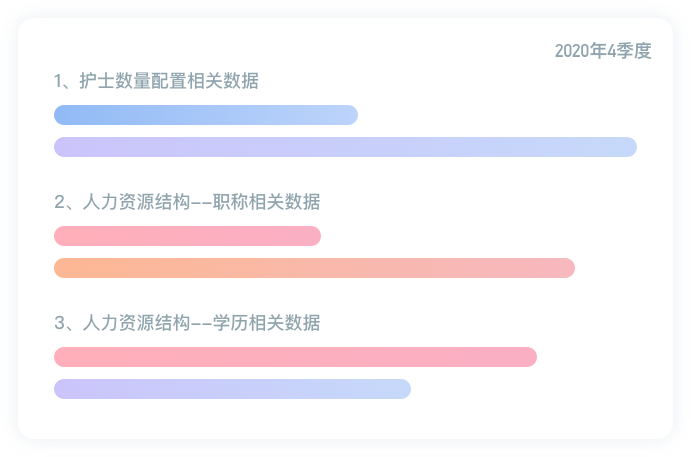
Task: Click the second bar of section 1
Action: pyautogui.click(x=345, y=147)
